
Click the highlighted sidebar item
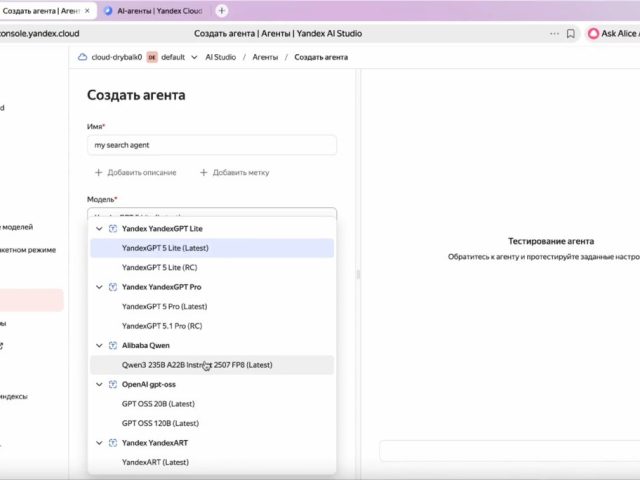pyautogui.click(x=31, y=300)
